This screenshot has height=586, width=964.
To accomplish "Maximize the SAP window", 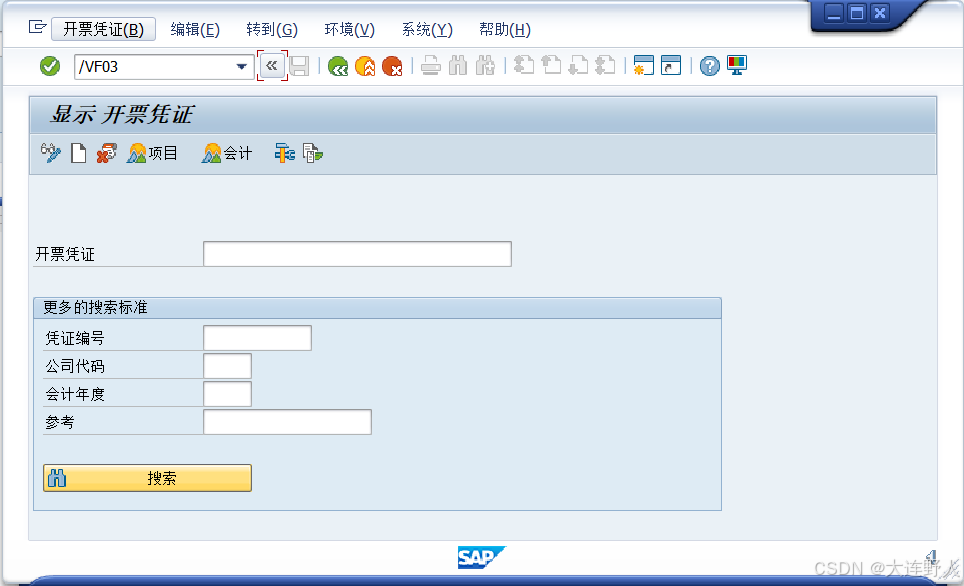I will coord(857,13).
